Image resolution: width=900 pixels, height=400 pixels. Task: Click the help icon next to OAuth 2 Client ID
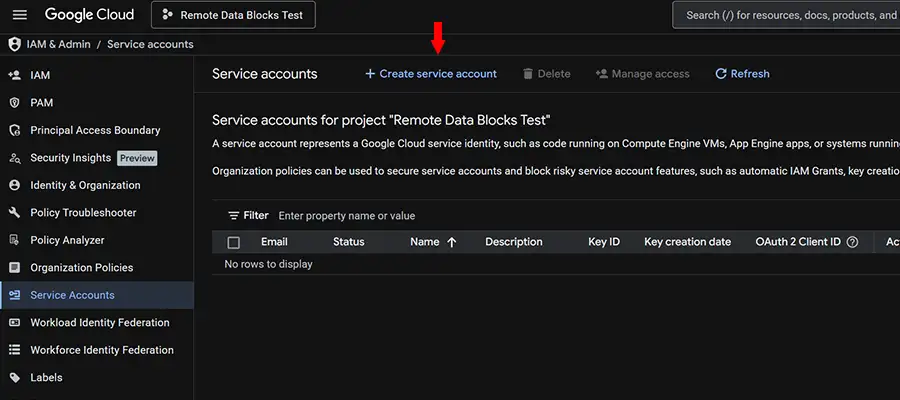click(853, 242)
